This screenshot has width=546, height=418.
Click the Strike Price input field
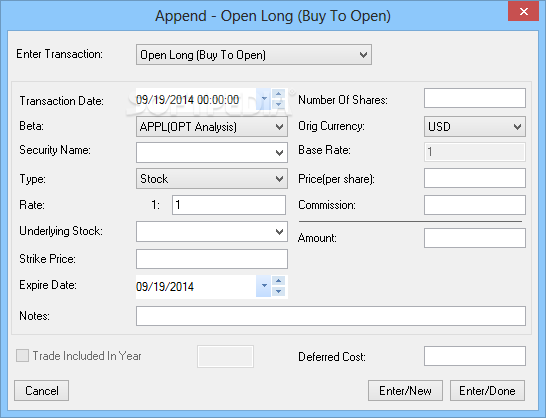tap(212, 259)
